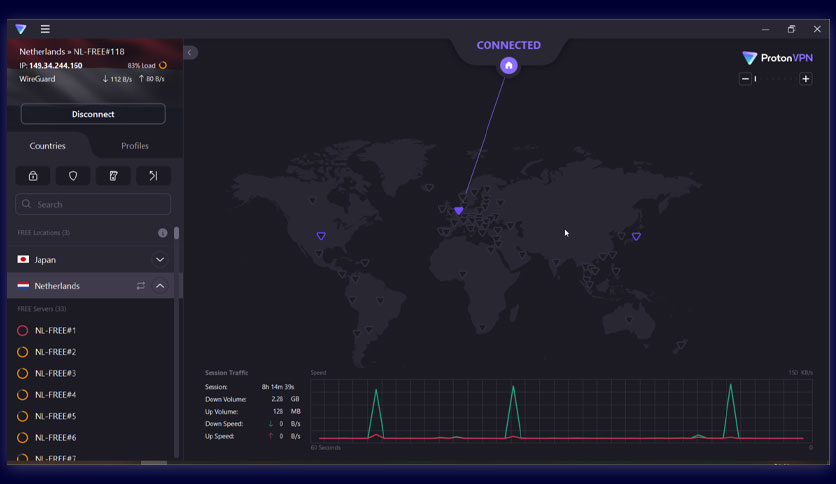836x484 pixels.
Task: Toggle the Kill Switch icon
Action: pyautogui.click(x=113, y=175)
